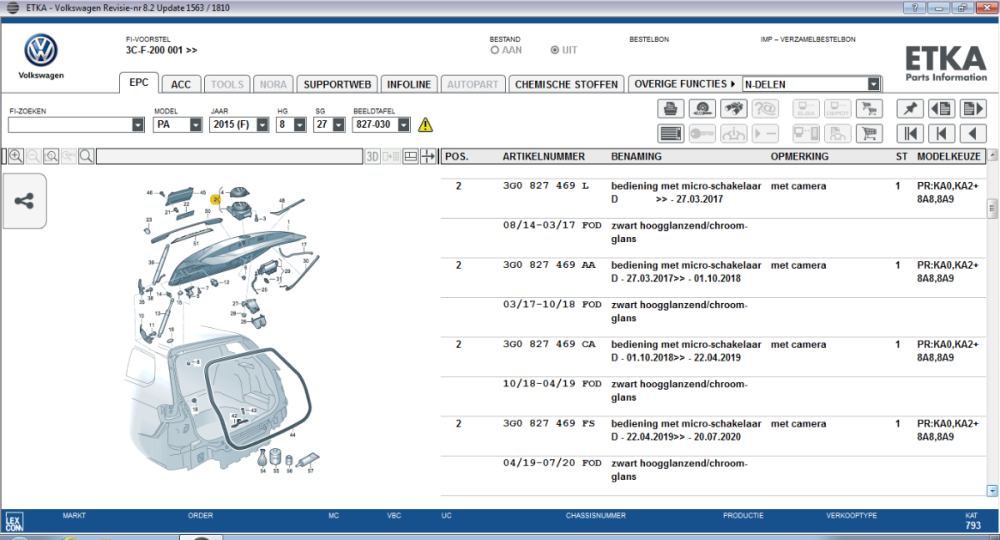The width and height of the screenshot is (1000, 540).
Task: Click the wheel/tire accessories icon
Action: 702,108
